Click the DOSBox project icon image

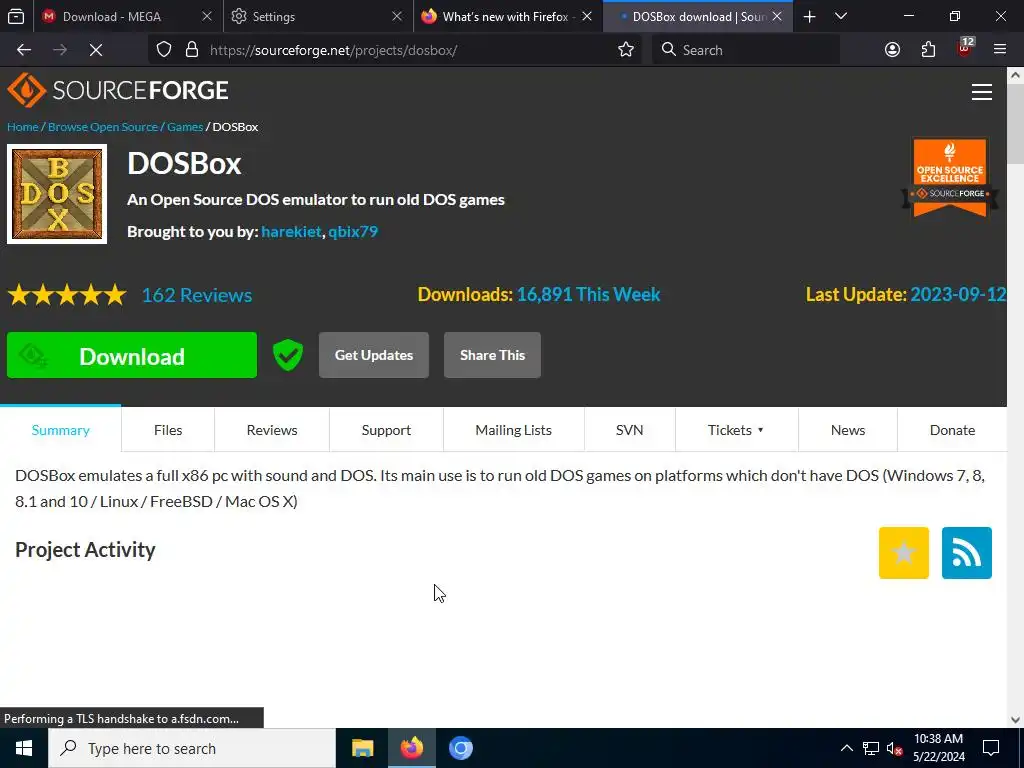[x=57, y=194]
